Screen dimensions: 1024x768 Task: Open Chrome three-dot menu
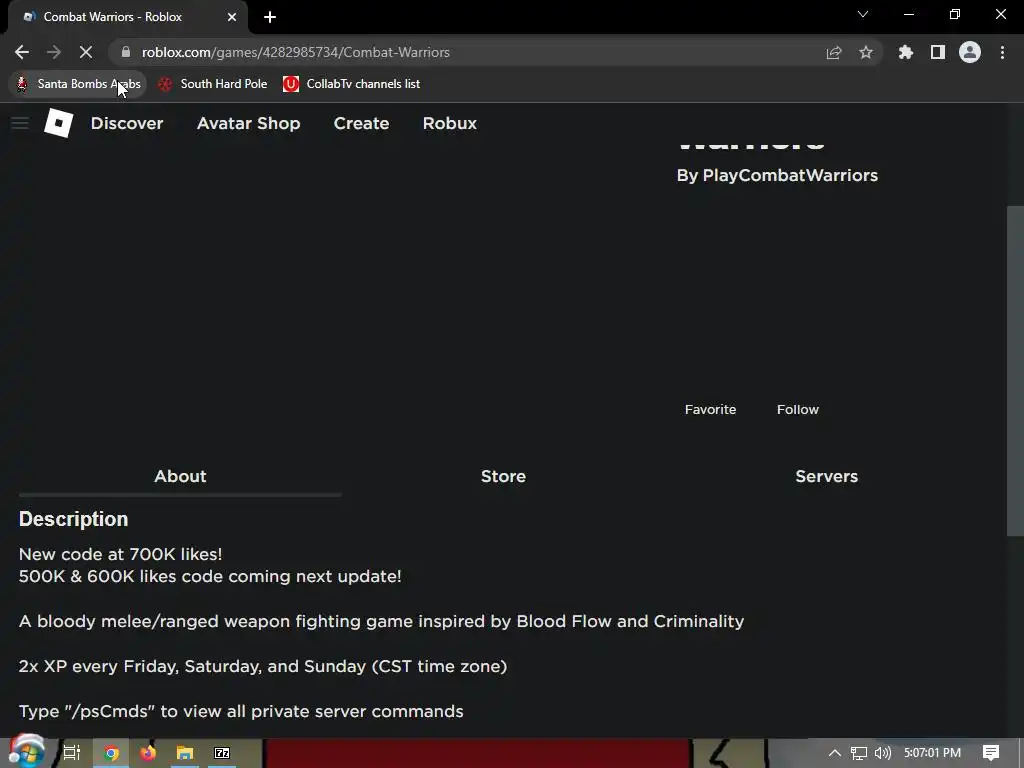(x=1002, y=52)
